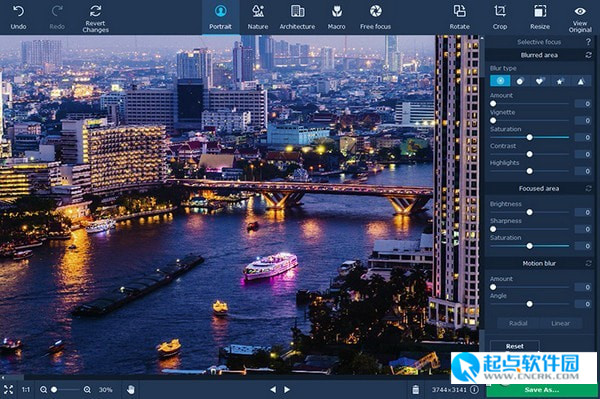Click the Blurred area Amount value field

[583, 104]
